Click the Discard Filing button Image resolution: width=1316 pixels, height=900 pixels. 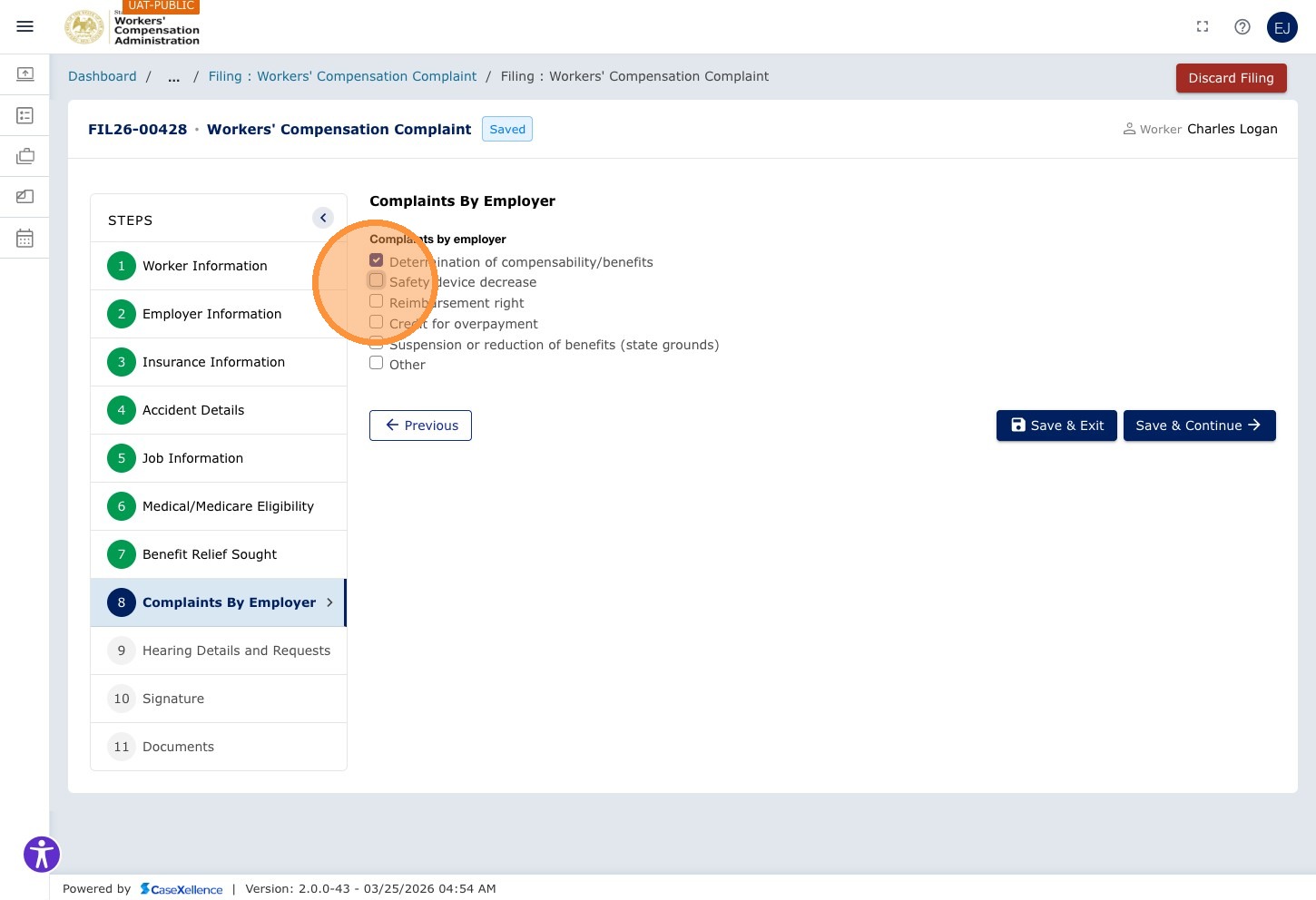click(x=1231, y=78)
